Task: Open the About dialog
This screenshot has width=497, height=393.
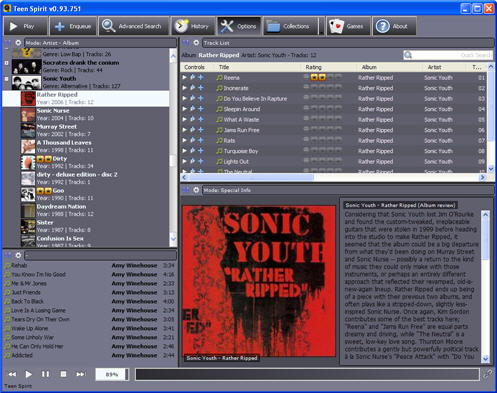Action: click(394, 26)
